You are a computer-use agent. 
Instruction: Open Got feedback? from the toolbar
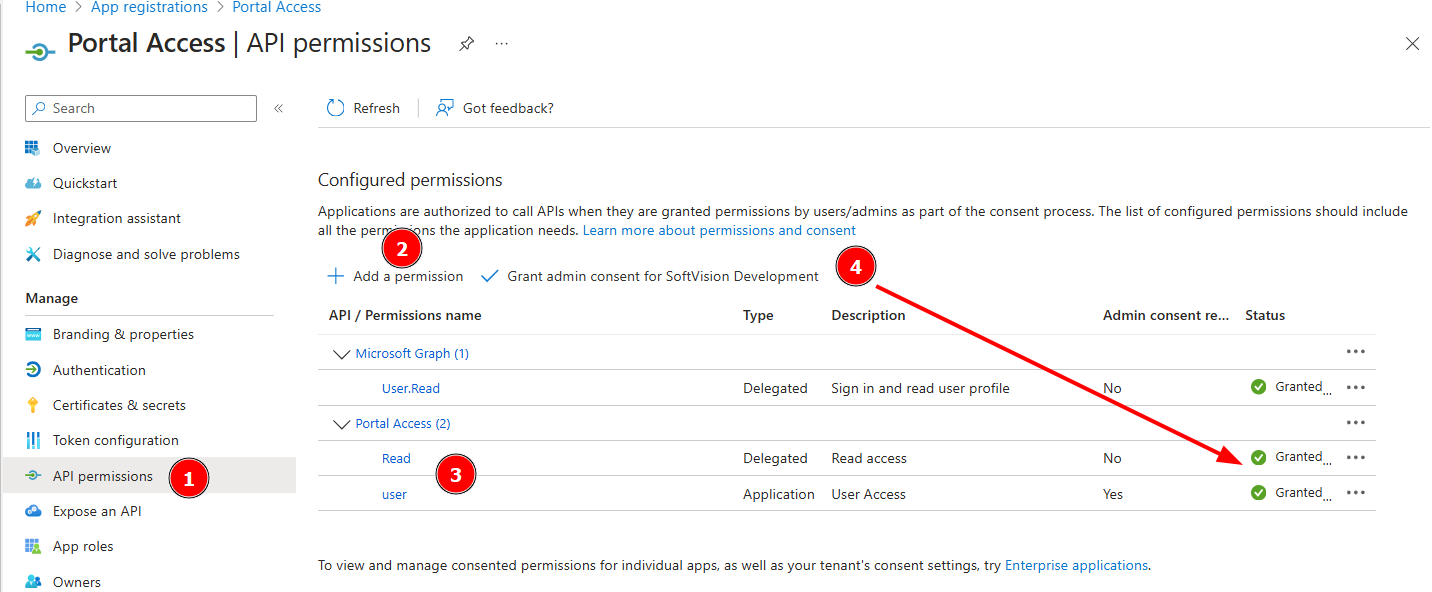click(x=495, y=108)
